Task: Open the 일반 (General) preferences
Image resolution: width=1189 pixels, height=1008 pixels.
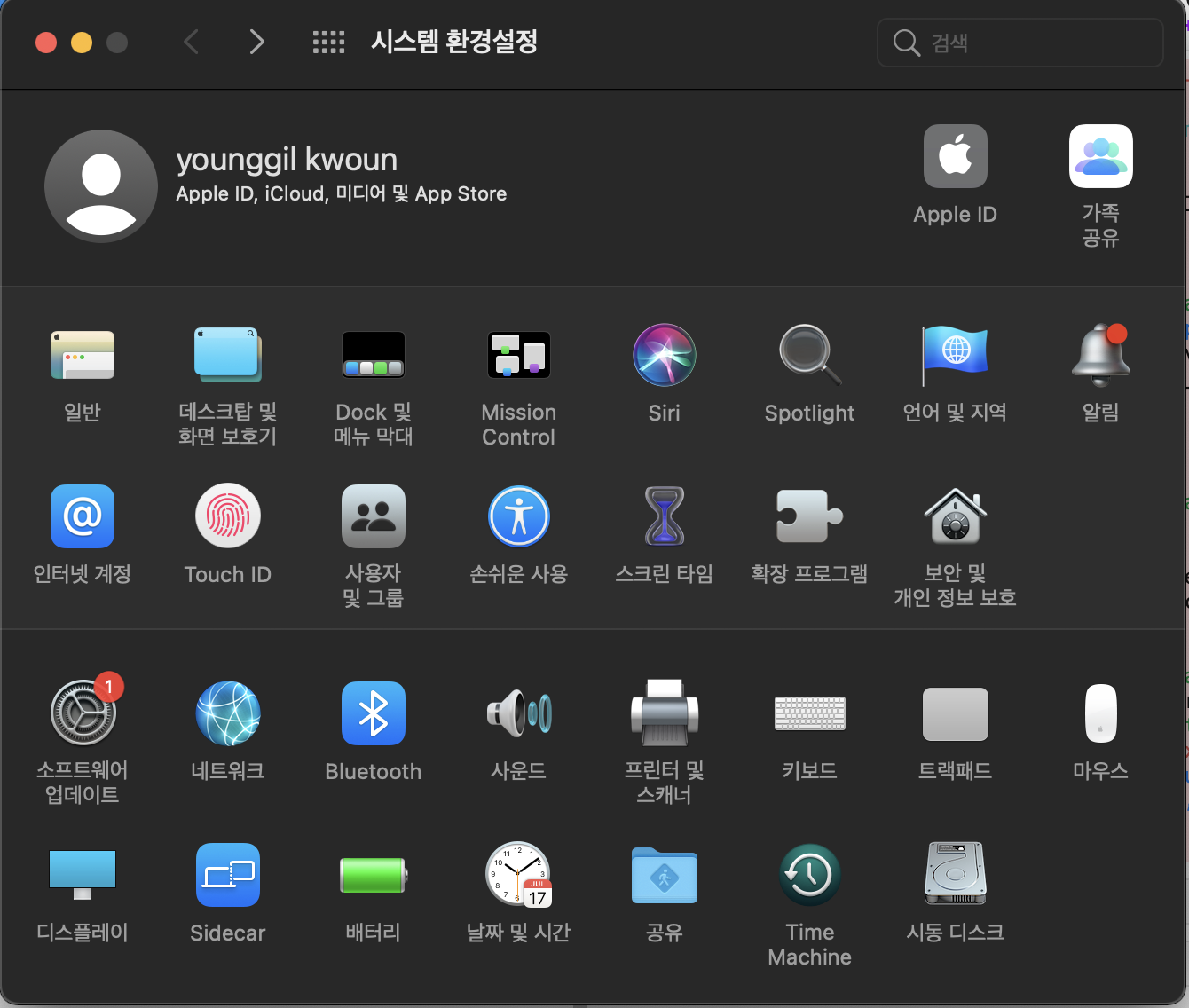Action: click(83, 355)
